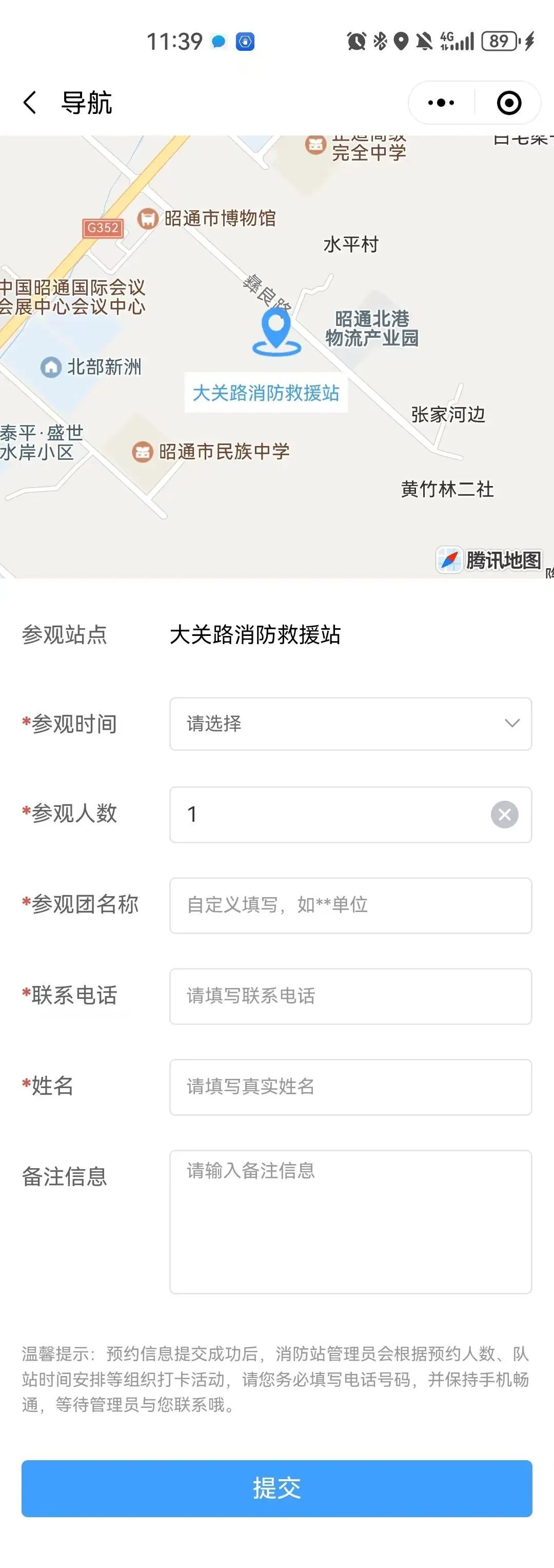Tap the back arrow icon
Image resolution: width=554 pixels, height=1568 pixels.
(30, 102)
